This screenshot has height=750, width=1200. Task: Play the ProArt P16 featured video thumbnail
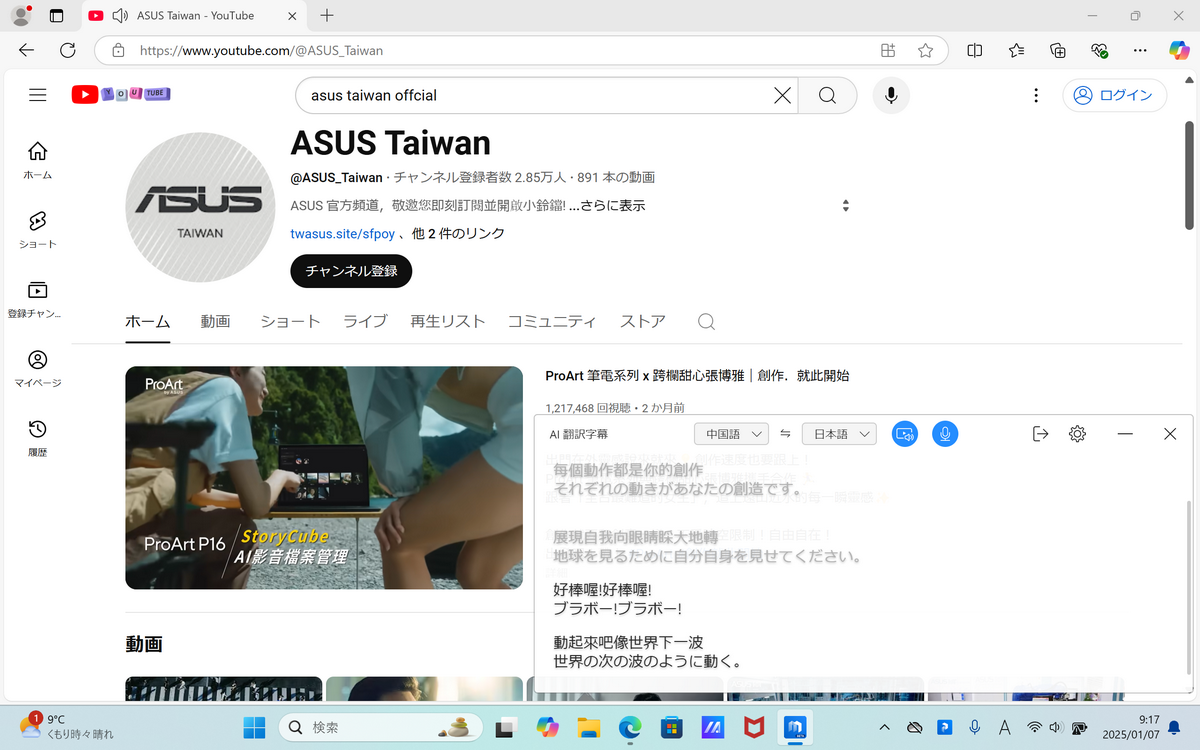[x=324, y=478]
